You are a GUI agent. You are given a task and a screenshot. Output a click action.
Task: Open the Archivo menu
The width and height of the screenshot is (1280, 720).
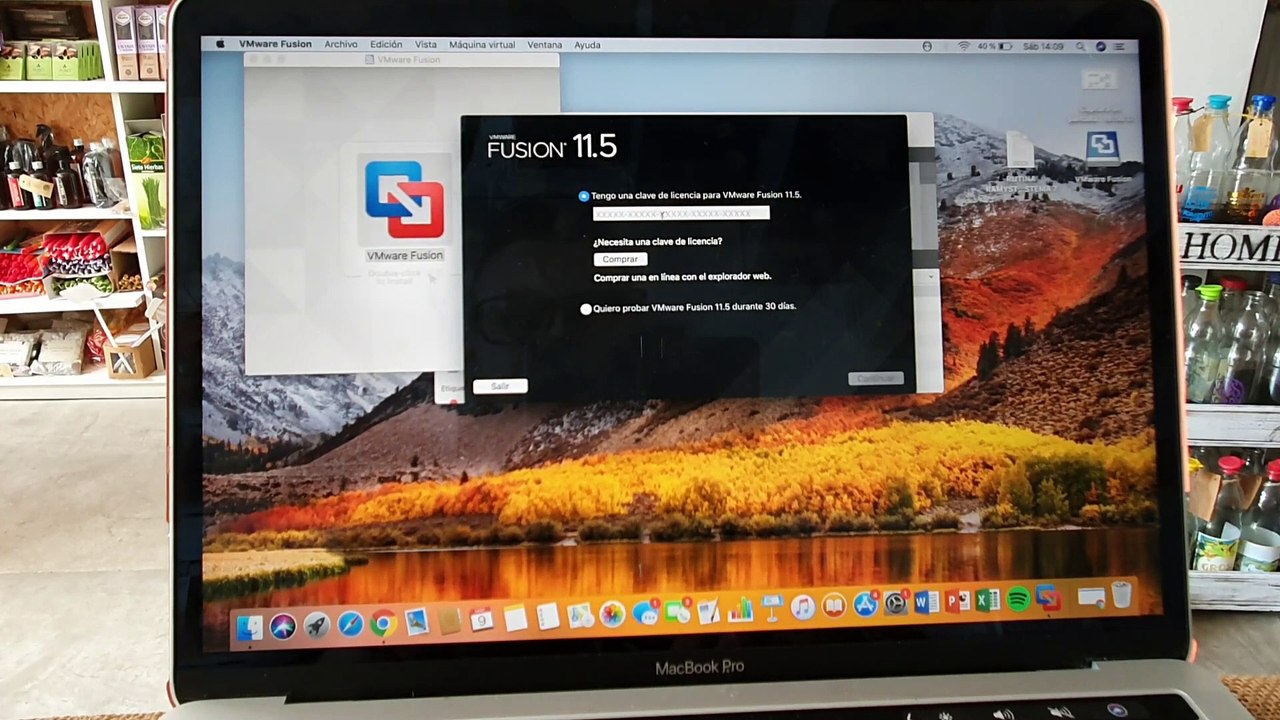(341, 45)
